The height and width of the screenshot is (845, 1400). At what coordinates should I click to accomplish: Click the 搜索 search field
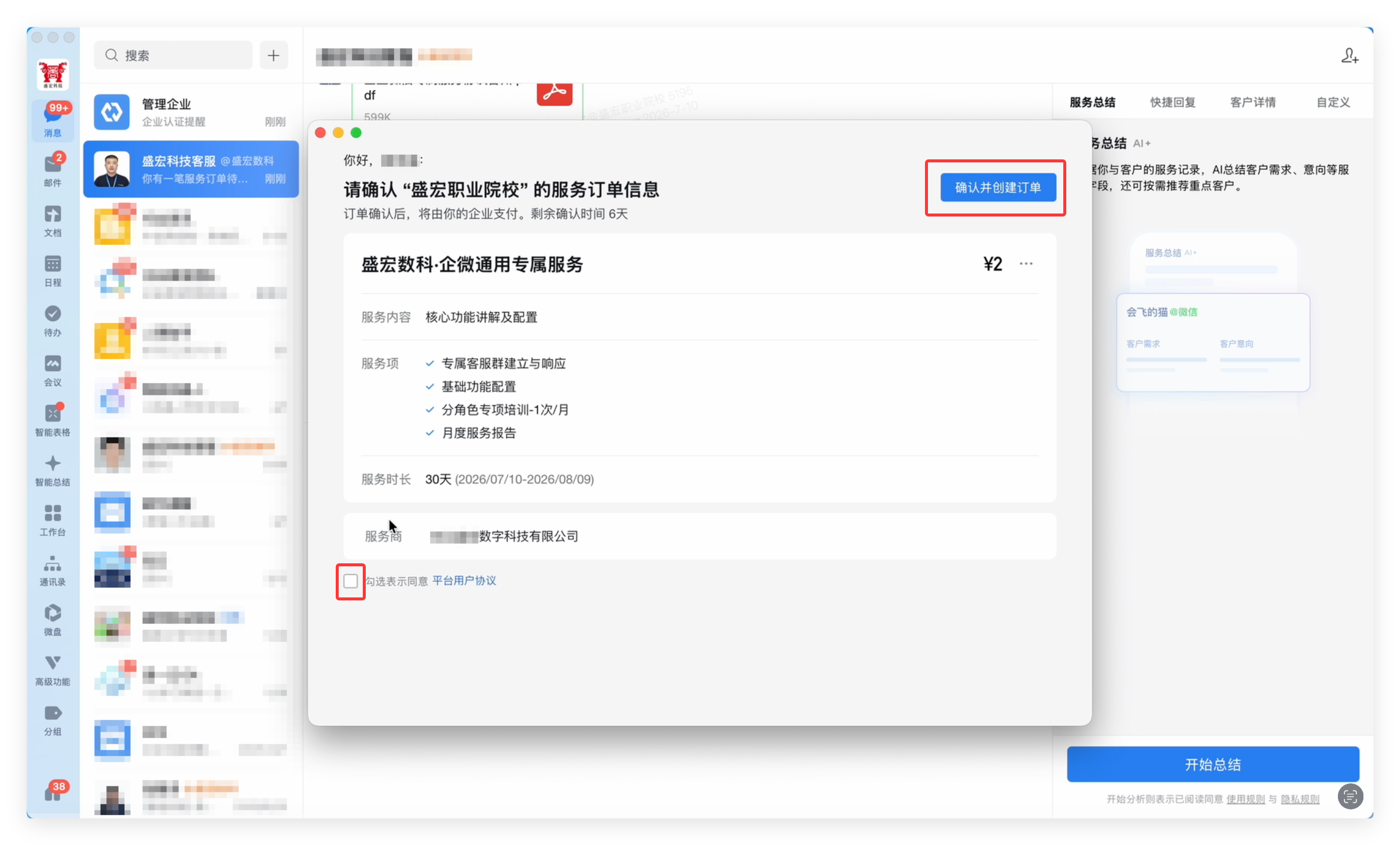[x=173, y=55]
